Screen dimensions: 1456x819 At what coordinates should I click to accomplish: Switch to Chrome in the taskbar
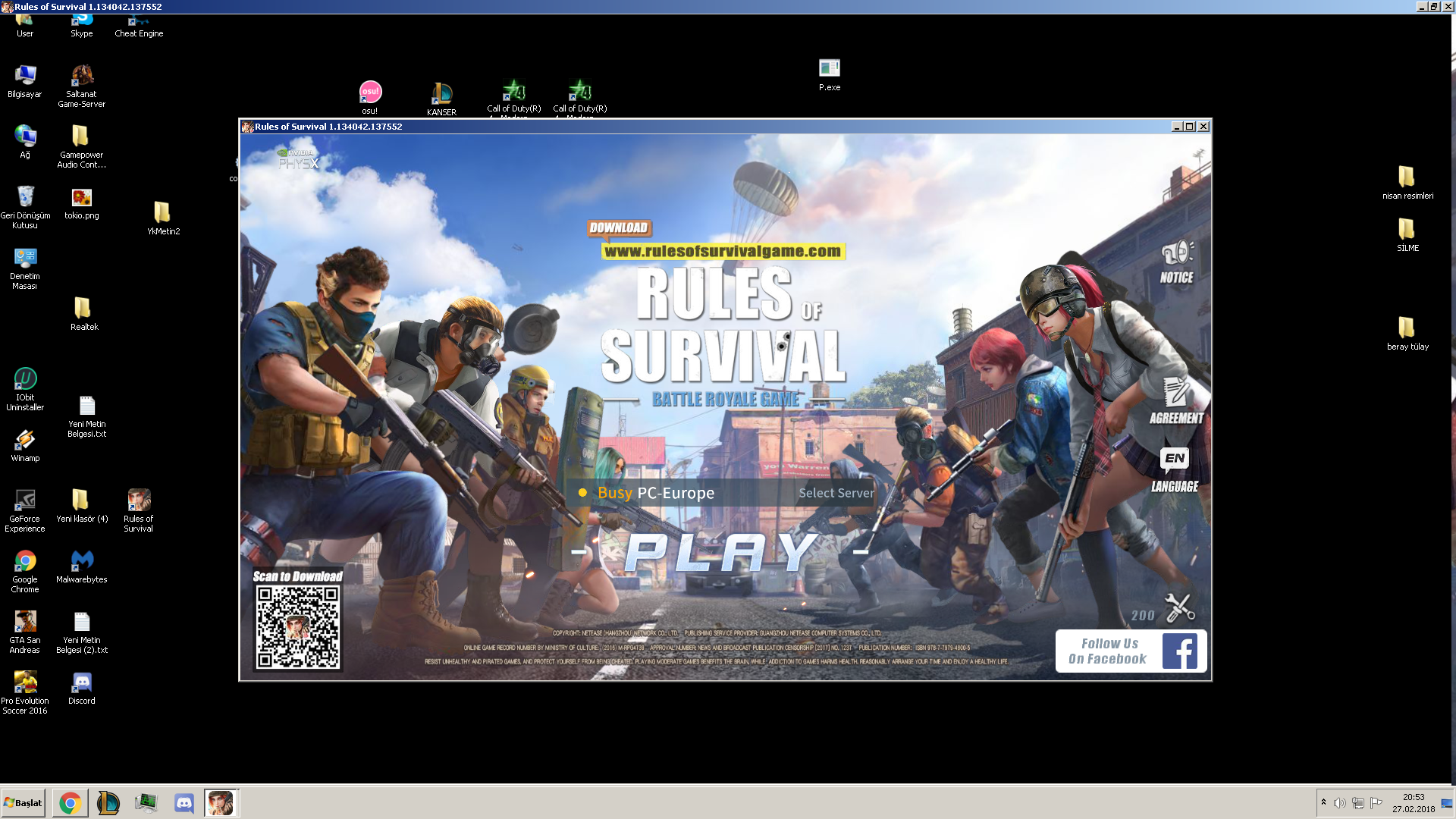pos(70,802)
